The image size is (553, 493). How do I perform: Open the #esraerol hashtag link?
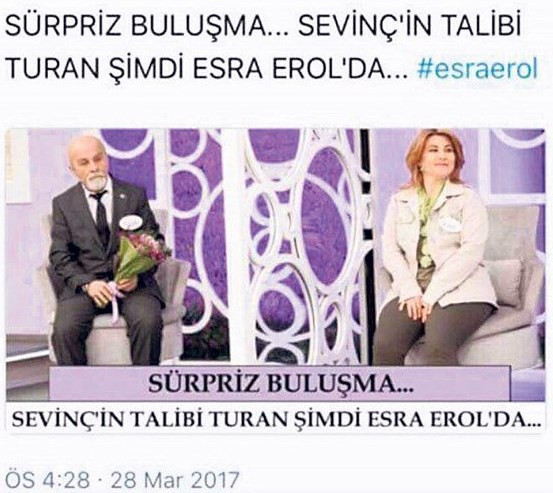478,69
